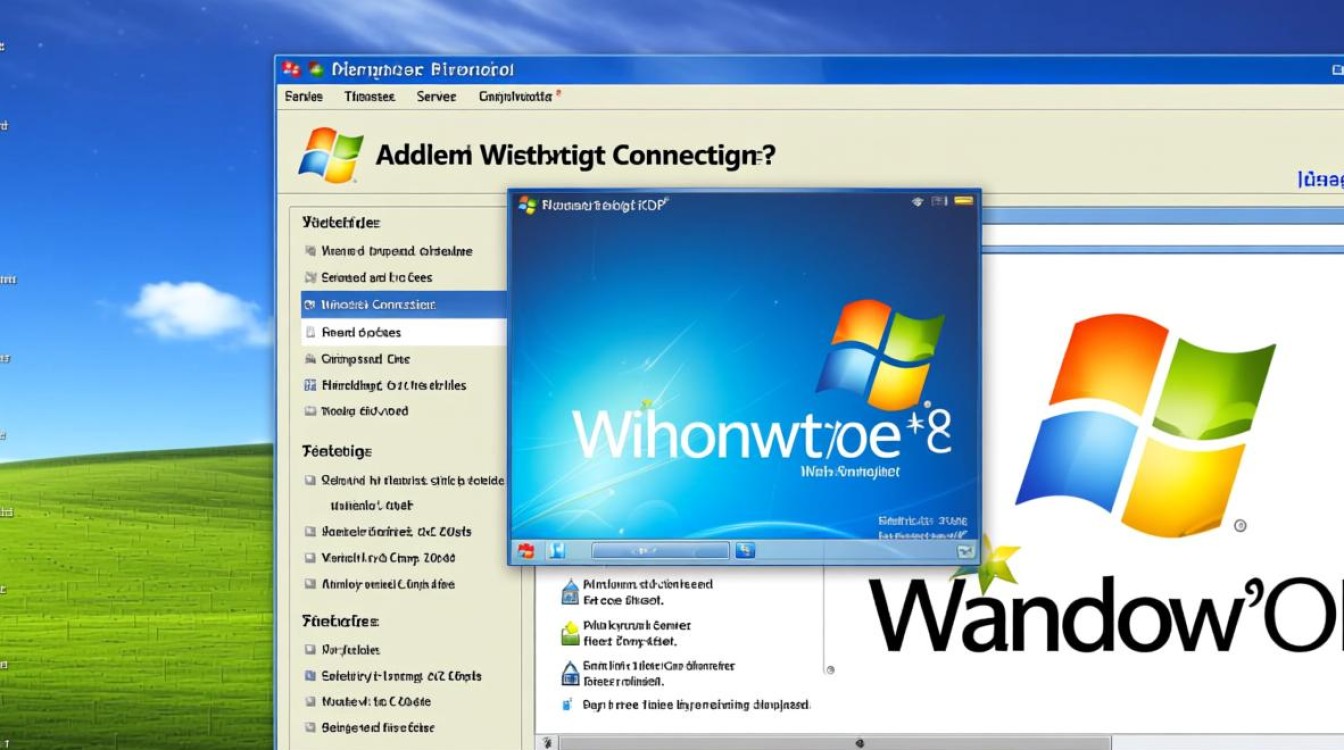Click the blue icon right of the inner taskbar button
The width and height of the screenshot is (1344, 750).
coord(744,550)
